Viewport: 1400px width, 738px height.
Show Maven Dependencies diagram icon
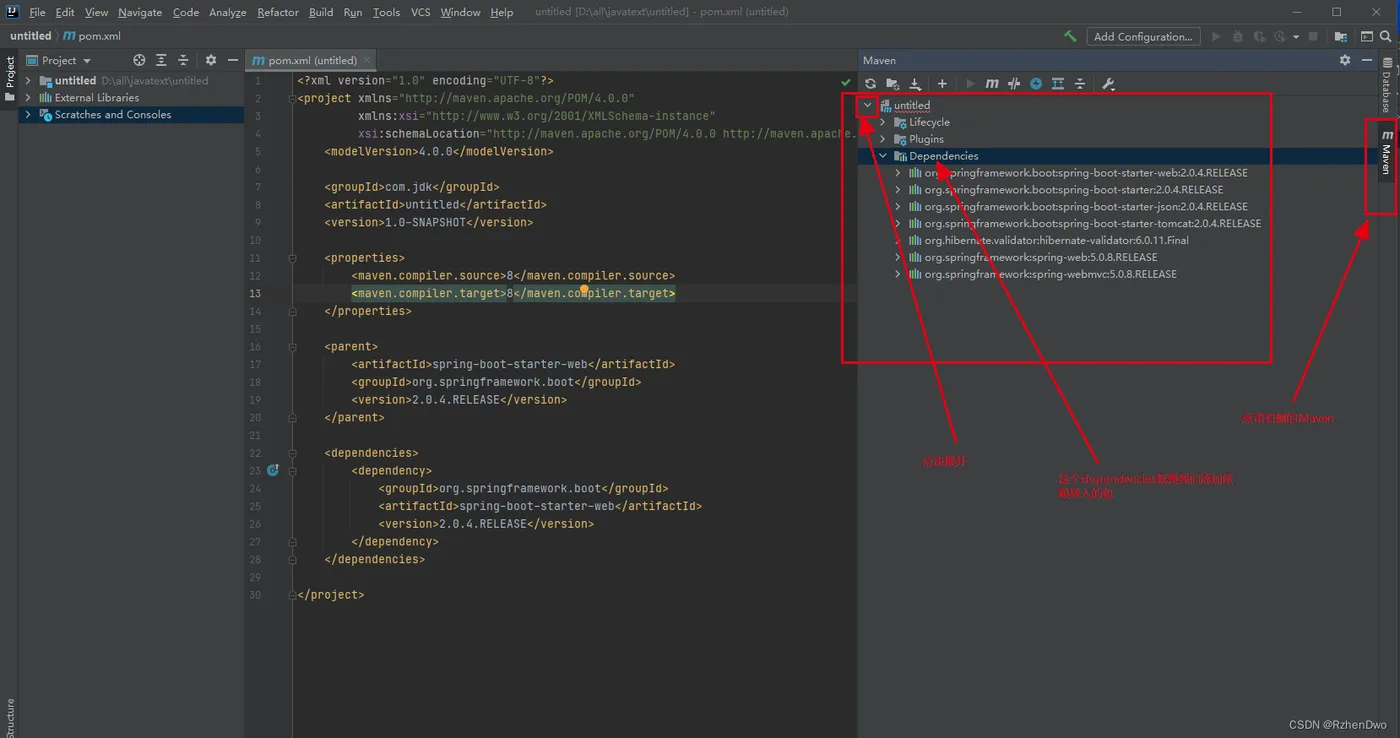[x=1058, y=84]
